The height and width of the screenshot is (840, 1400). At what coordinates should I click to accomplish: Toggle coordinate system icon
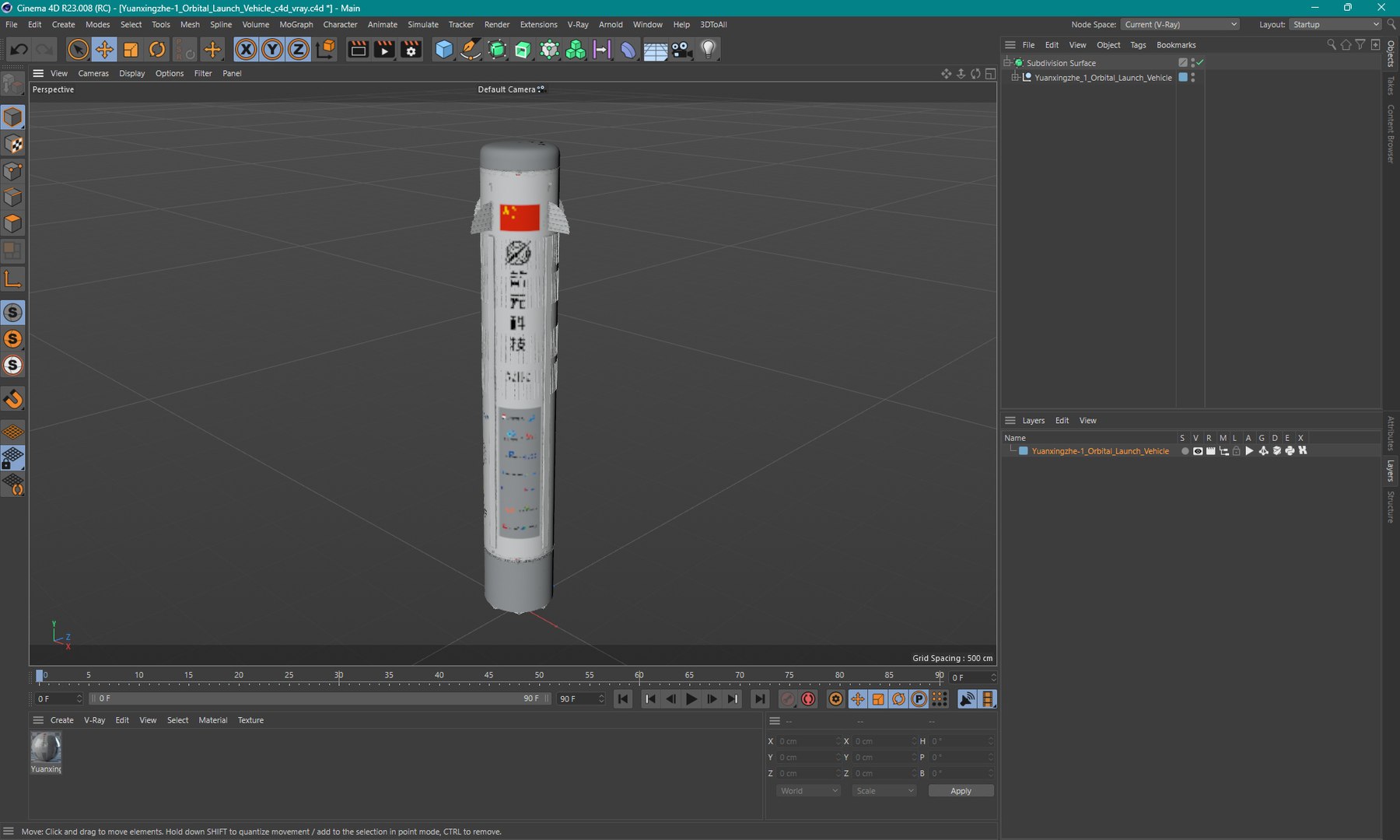click(326, 50)
